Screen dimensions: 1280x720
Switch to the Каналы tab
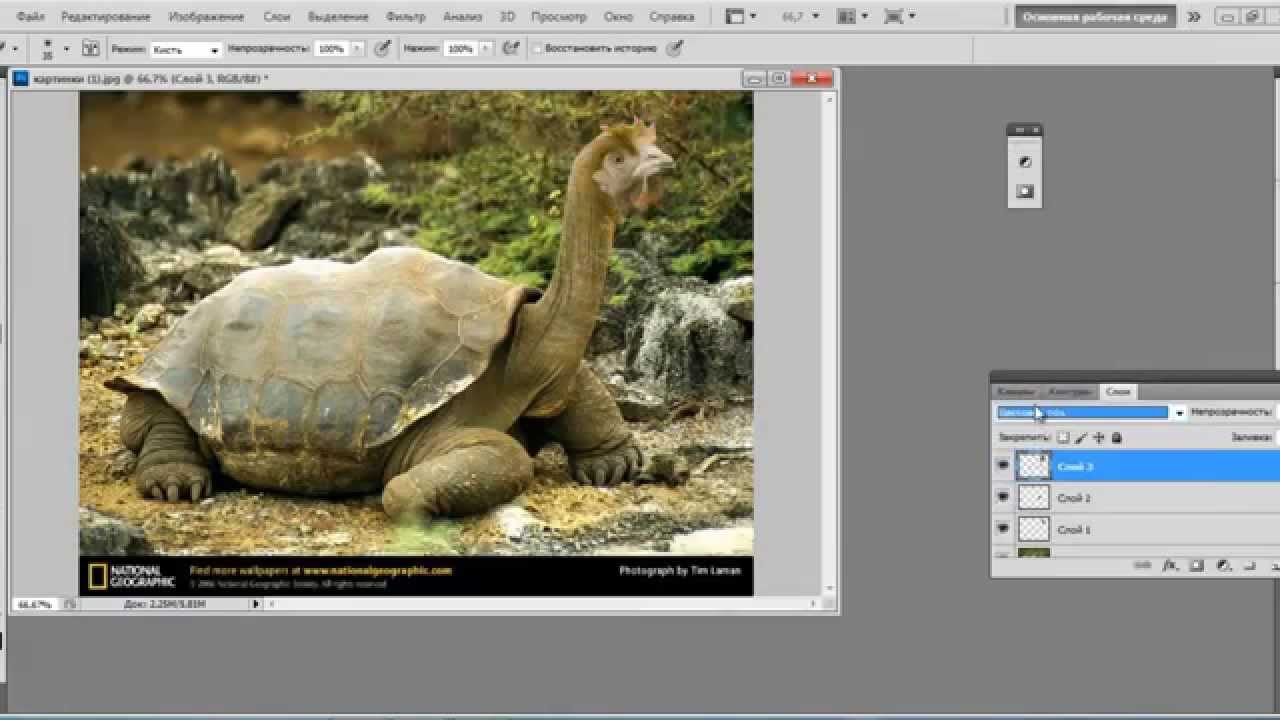coord(1016,392)
